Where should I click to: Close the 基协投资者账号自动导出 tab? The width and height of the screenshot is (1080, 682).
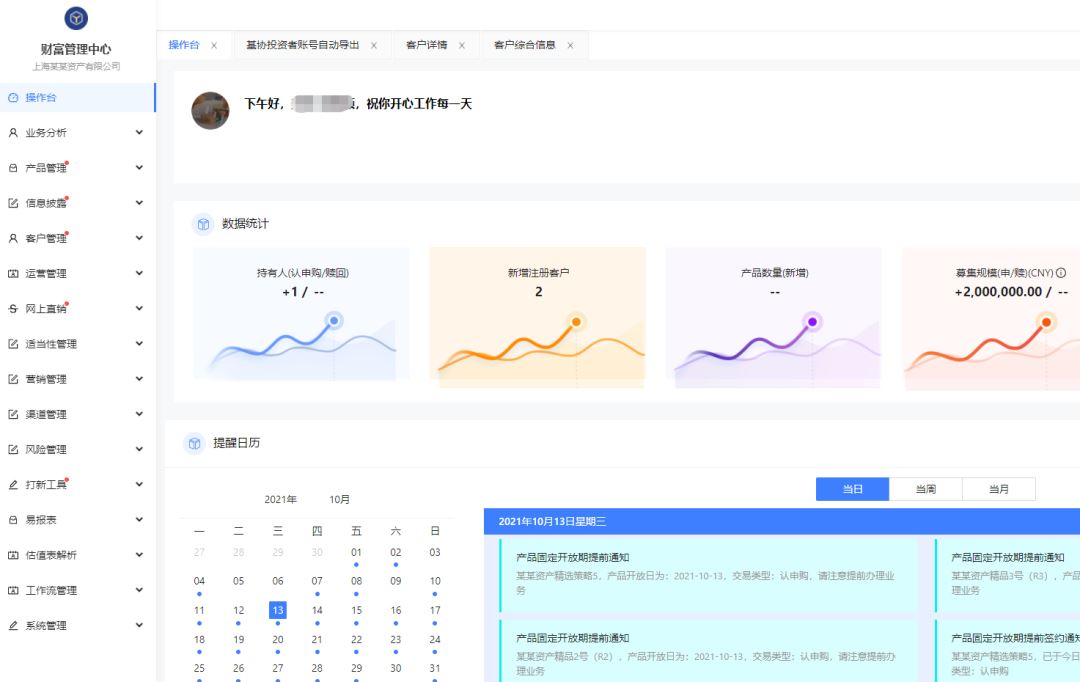[x=374, y=46]
